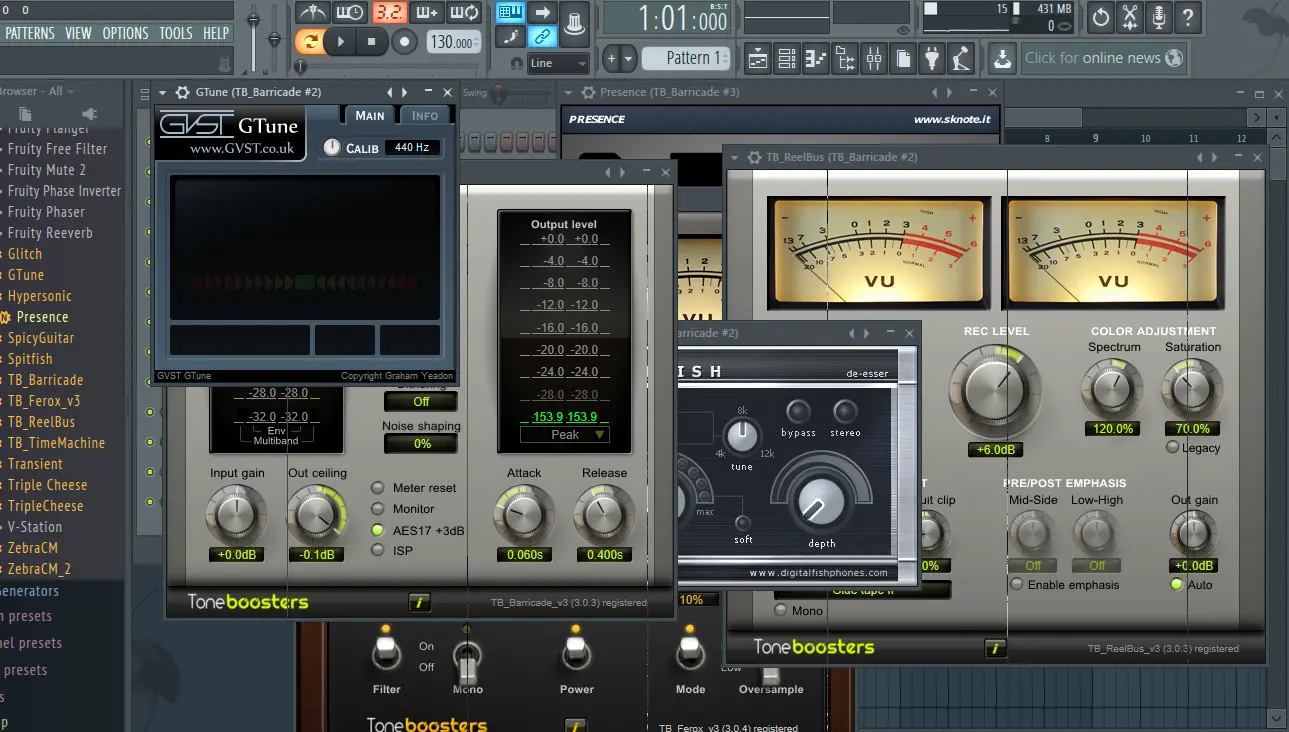The image size is (1289, 732).
Task: Switch to GTune INFO tab
Action: click(425, 115)
